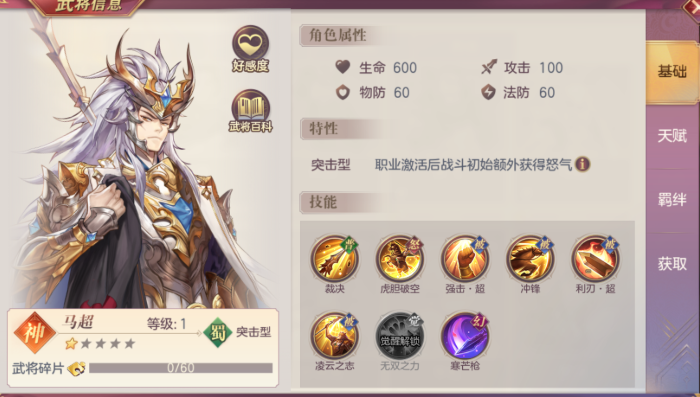Viewport: 700px width, 397px height.
Task: Click the 神 rarity badge
Action: (35, 332)
